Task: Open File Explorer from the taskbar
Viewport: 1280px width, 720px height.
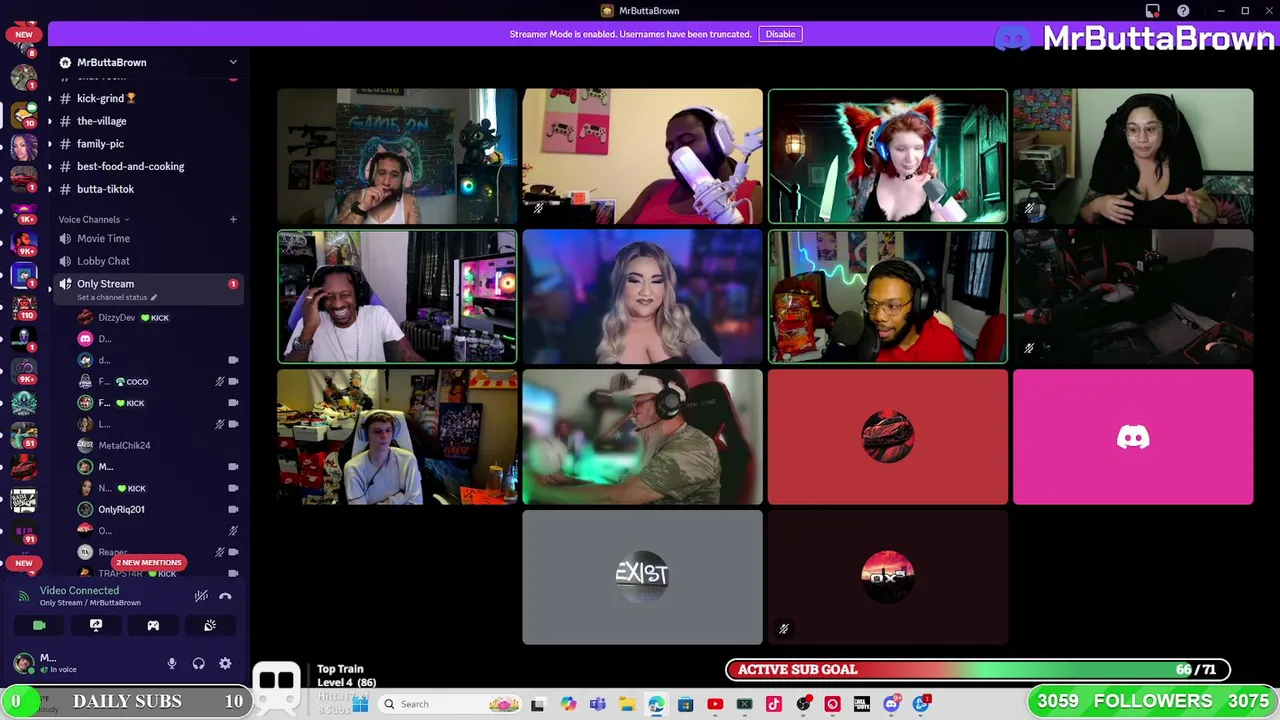Action: tap(627, 704)
